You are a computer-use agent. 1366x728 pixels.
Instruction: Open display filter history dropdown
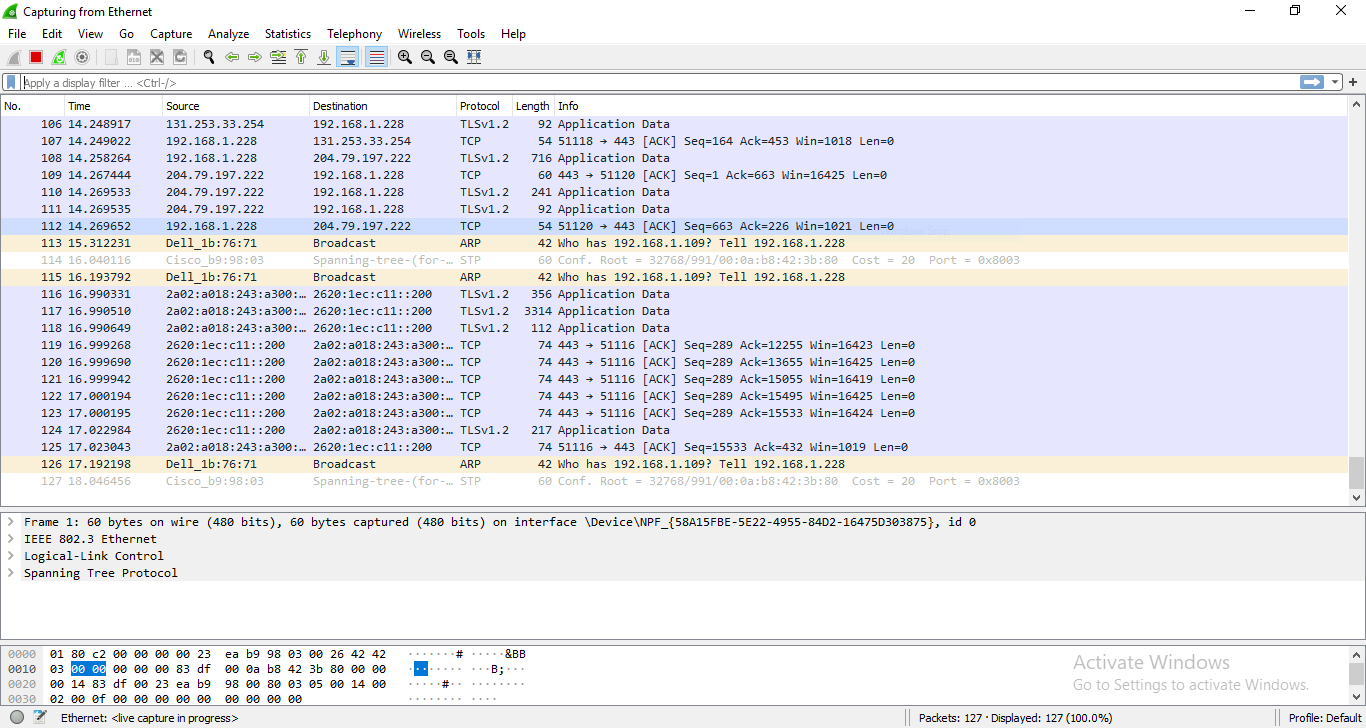point(1335,82)
